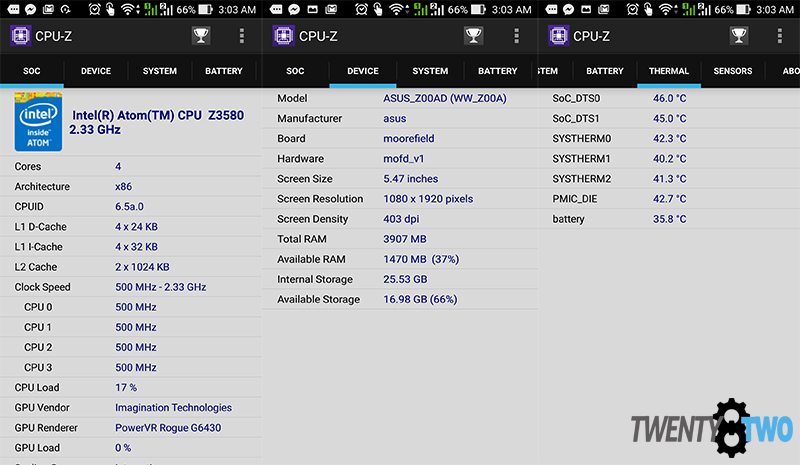Tap battery icon in third status bar
Viewport: 800px width, 465px height.
point(744,9)
